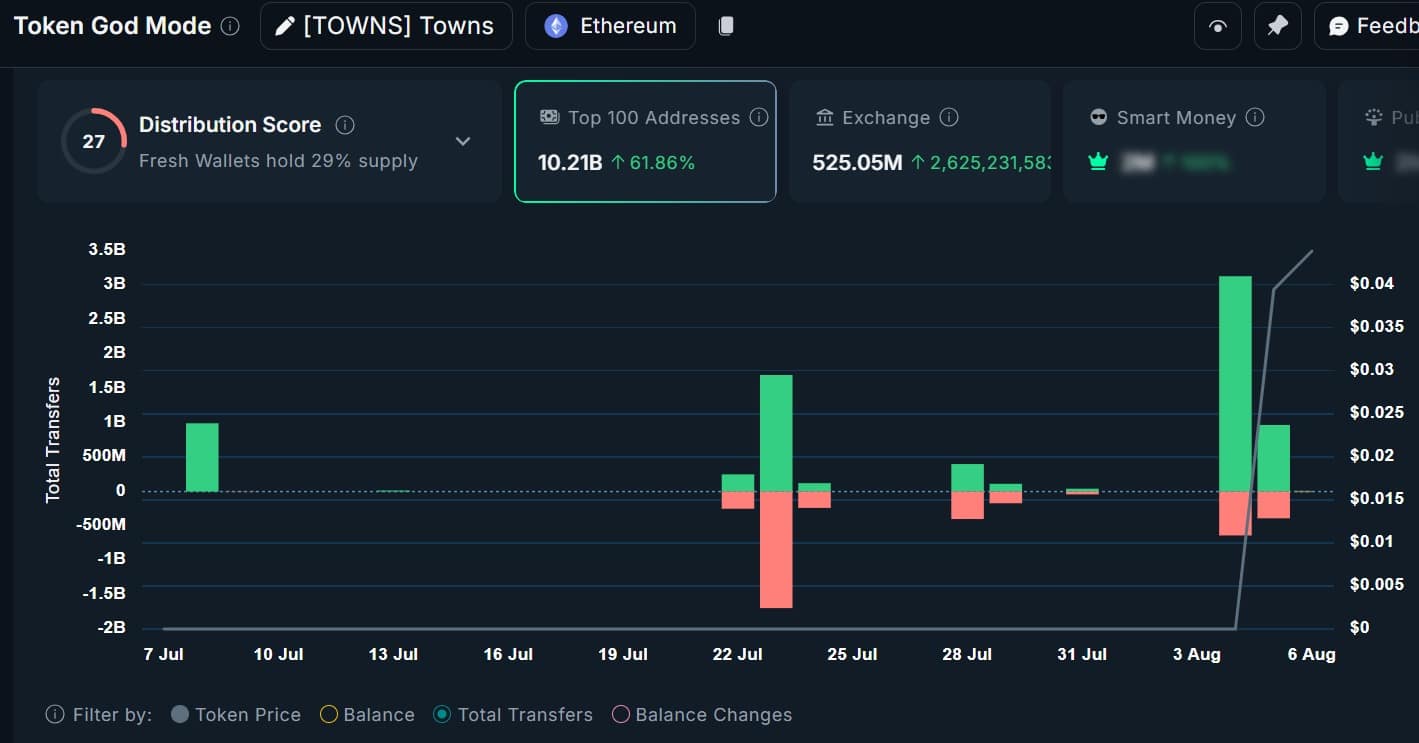Click the pin icon in top bar
Screen dimensions: 1419x743
[1277, 26]
